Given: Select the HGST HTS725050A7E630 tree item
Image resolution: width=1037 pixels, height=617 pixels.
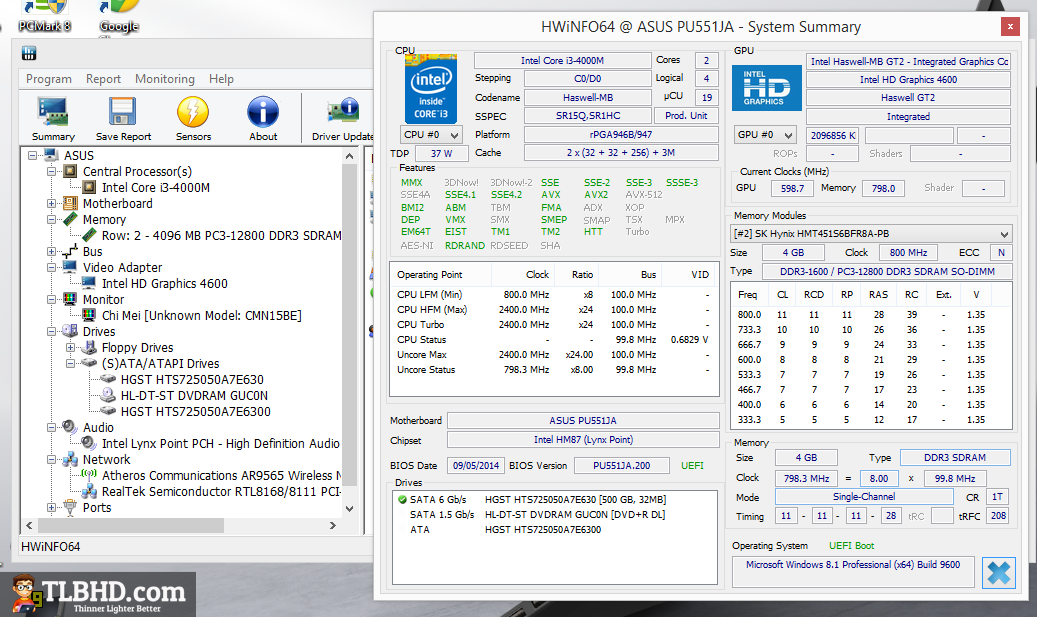Looking at the screenshot, I should (192, 380).
